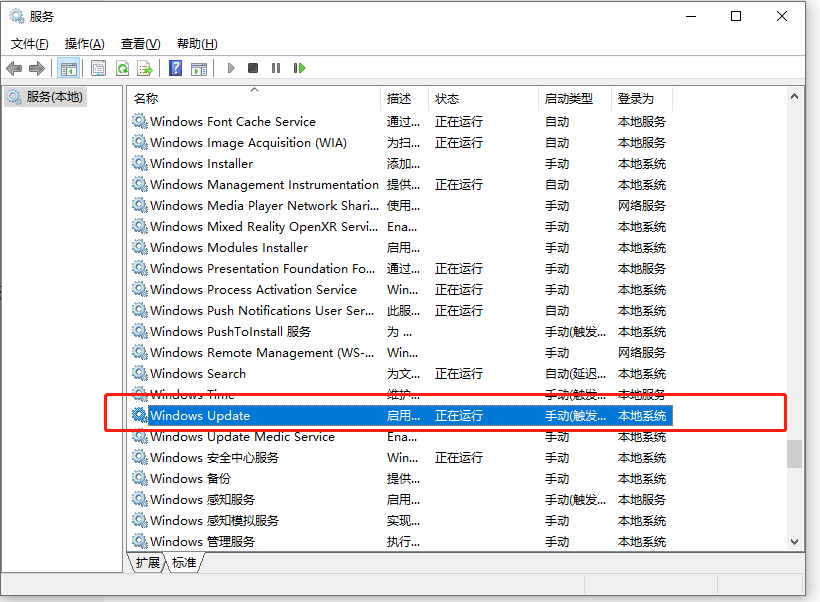The height and width of the screenshot is (602, 820).
Task: Click the help question-mark toolbar icon
Action: click(178, 68)
